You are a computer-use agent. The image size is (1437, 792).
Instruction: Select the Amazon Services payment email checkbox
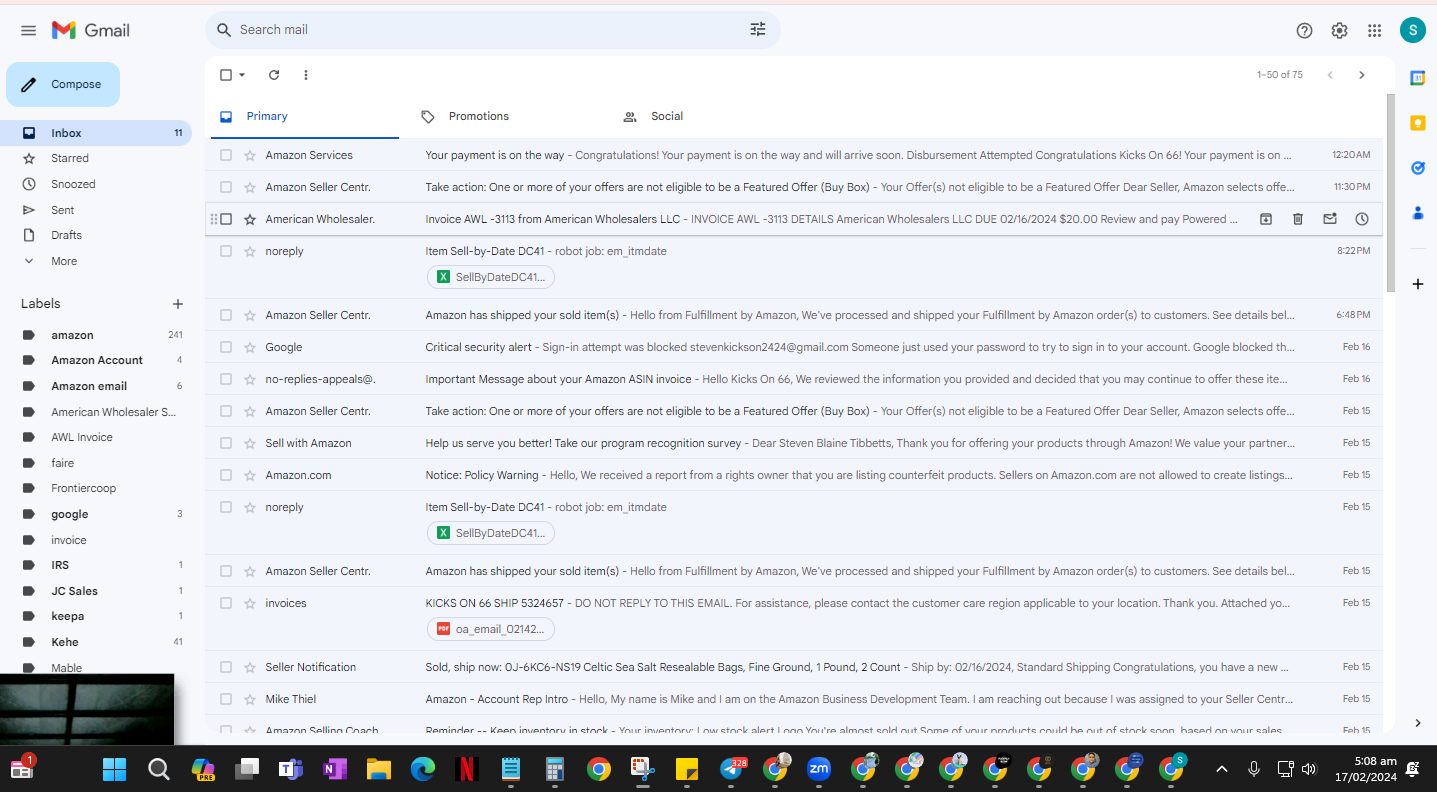pos(226,155)
